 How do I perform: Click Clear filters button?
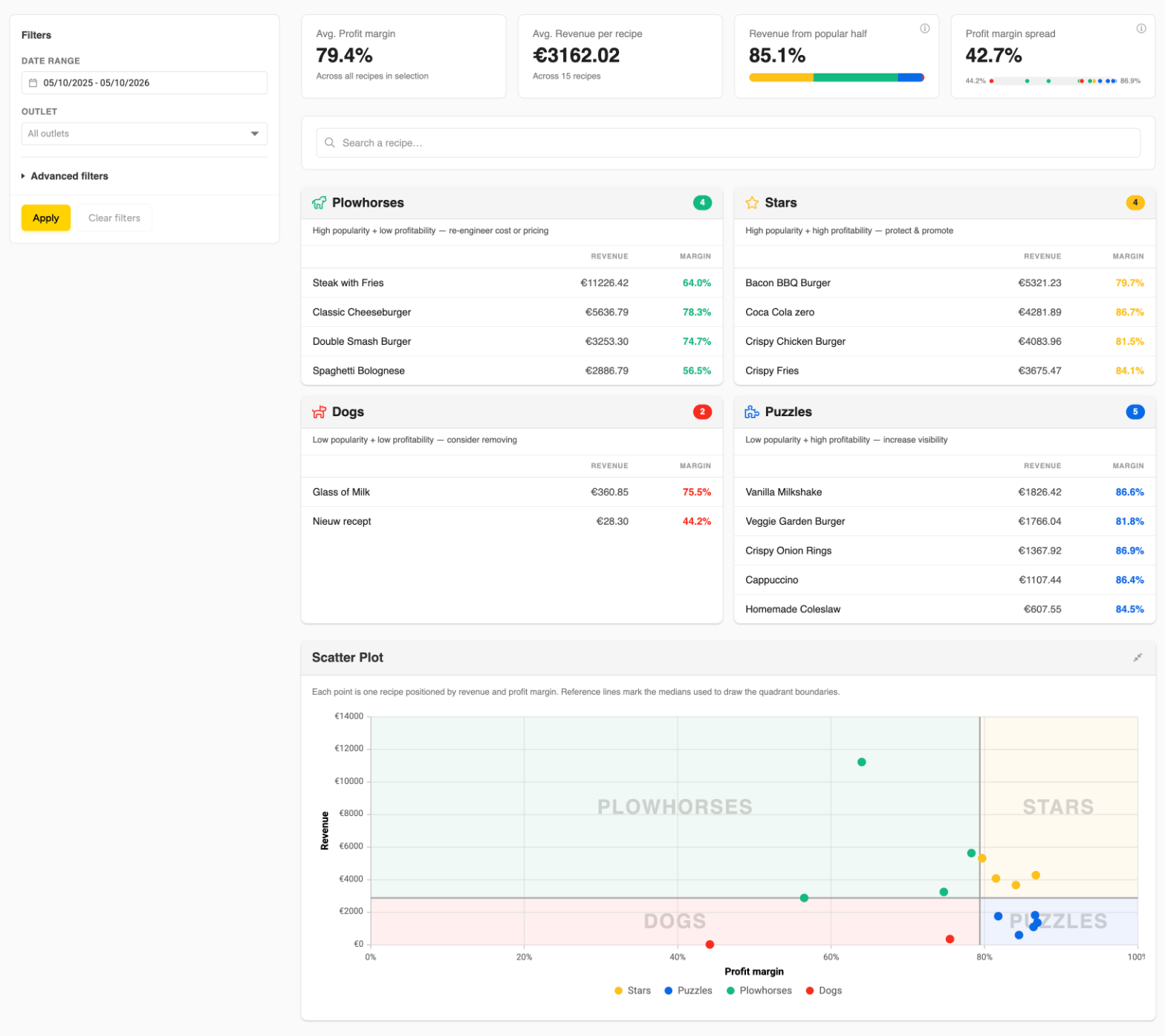click(114, 218)
